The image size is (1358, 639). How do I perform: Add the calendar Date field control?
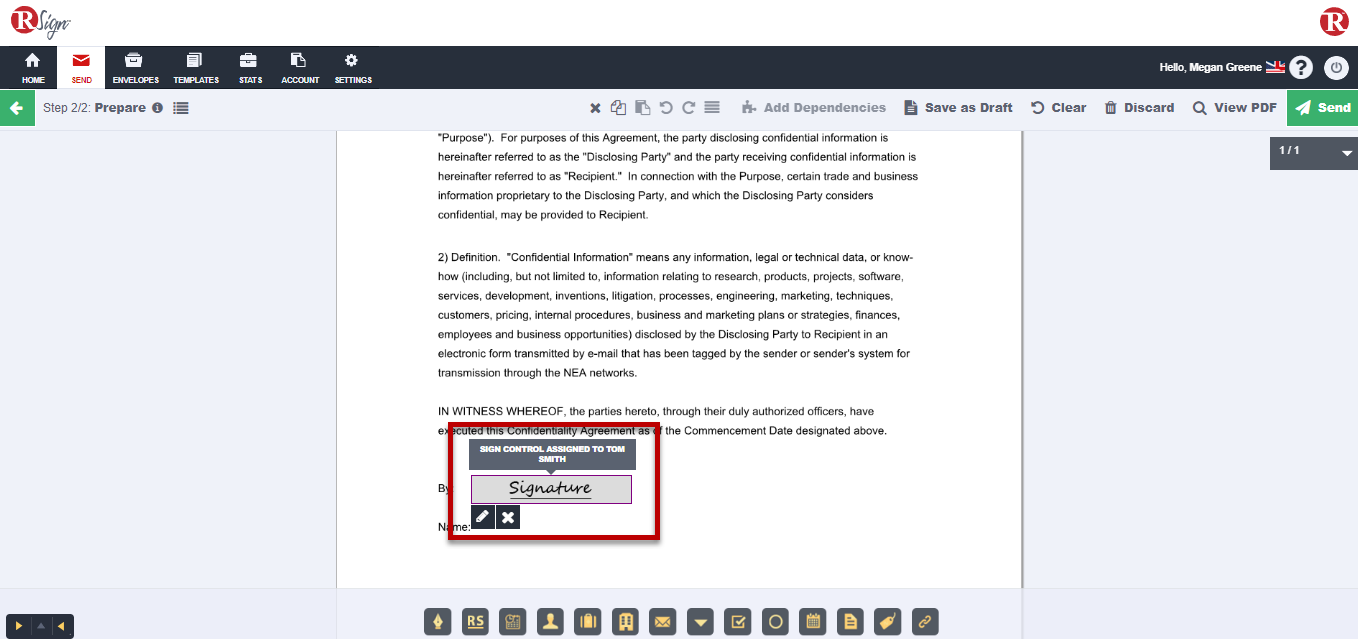click(x=813, y=622)
